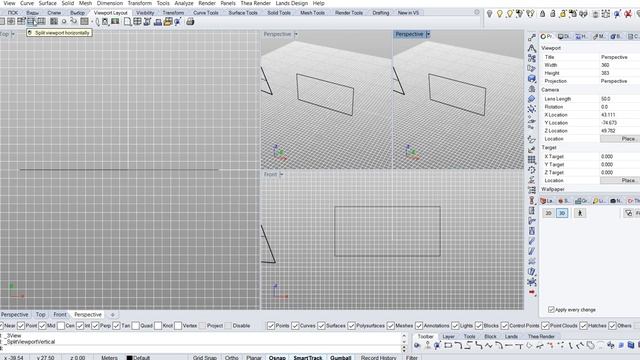Screen dimensions: 640x360
Task: Toggle the Mid osnap checkbox
Action: point(42,326)
